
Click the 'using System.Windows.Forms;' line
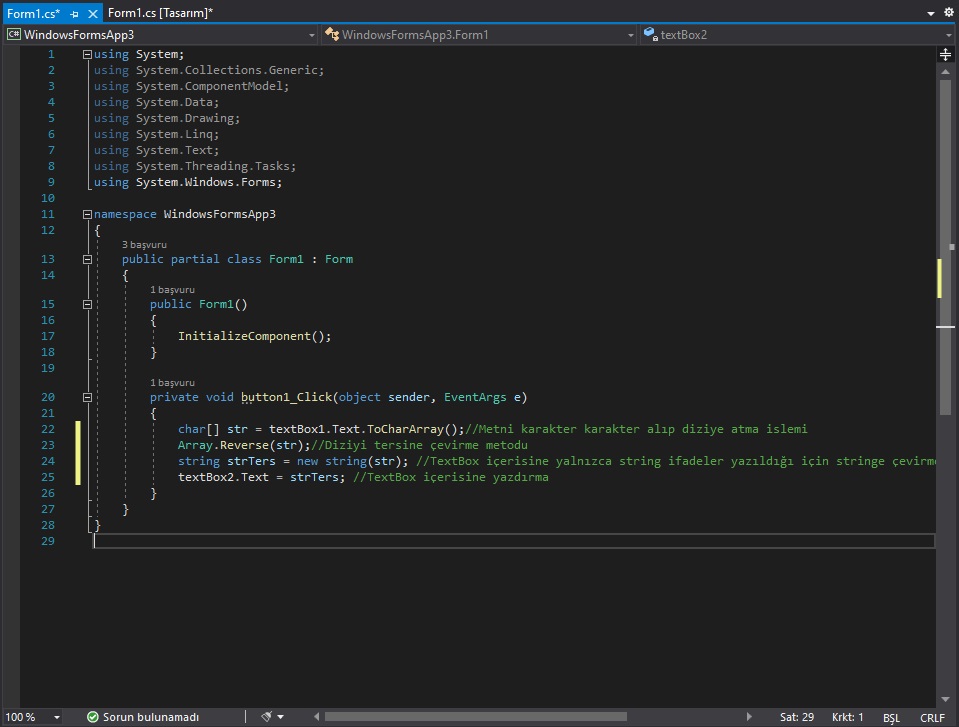click(188, 182)
